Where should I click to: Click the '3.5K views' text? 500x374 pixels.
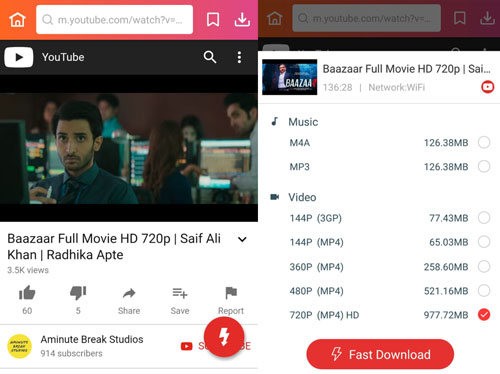(x=28, y=270)
